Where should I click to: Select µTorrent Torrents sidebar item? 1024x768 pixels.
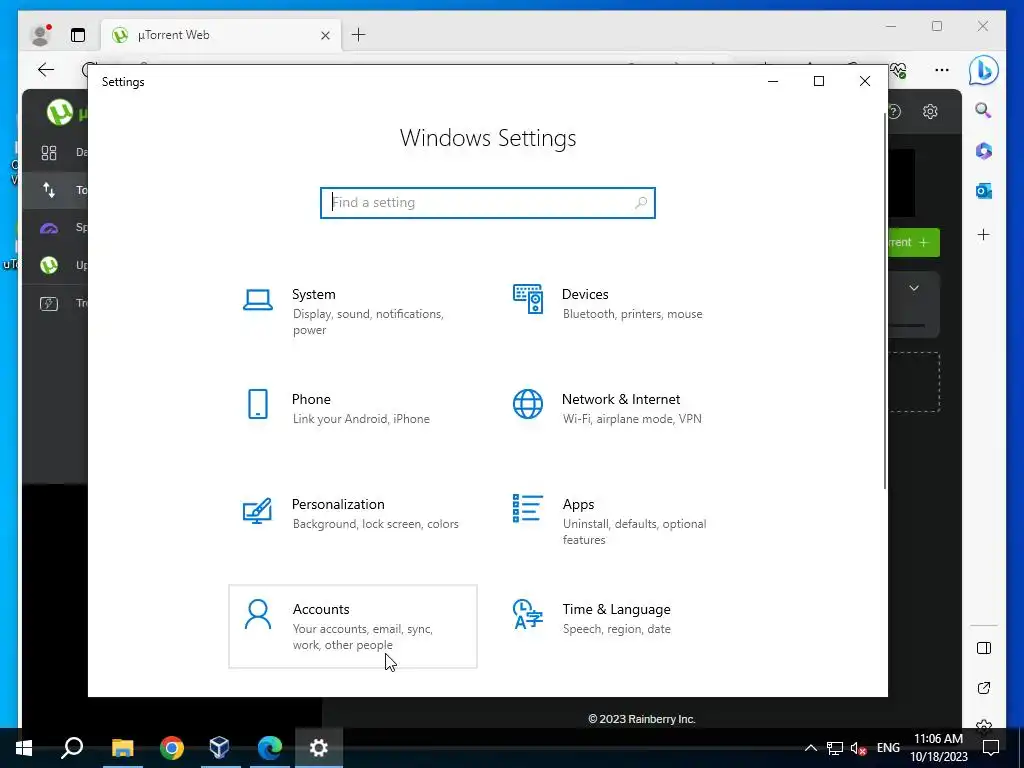click(55, 190)
